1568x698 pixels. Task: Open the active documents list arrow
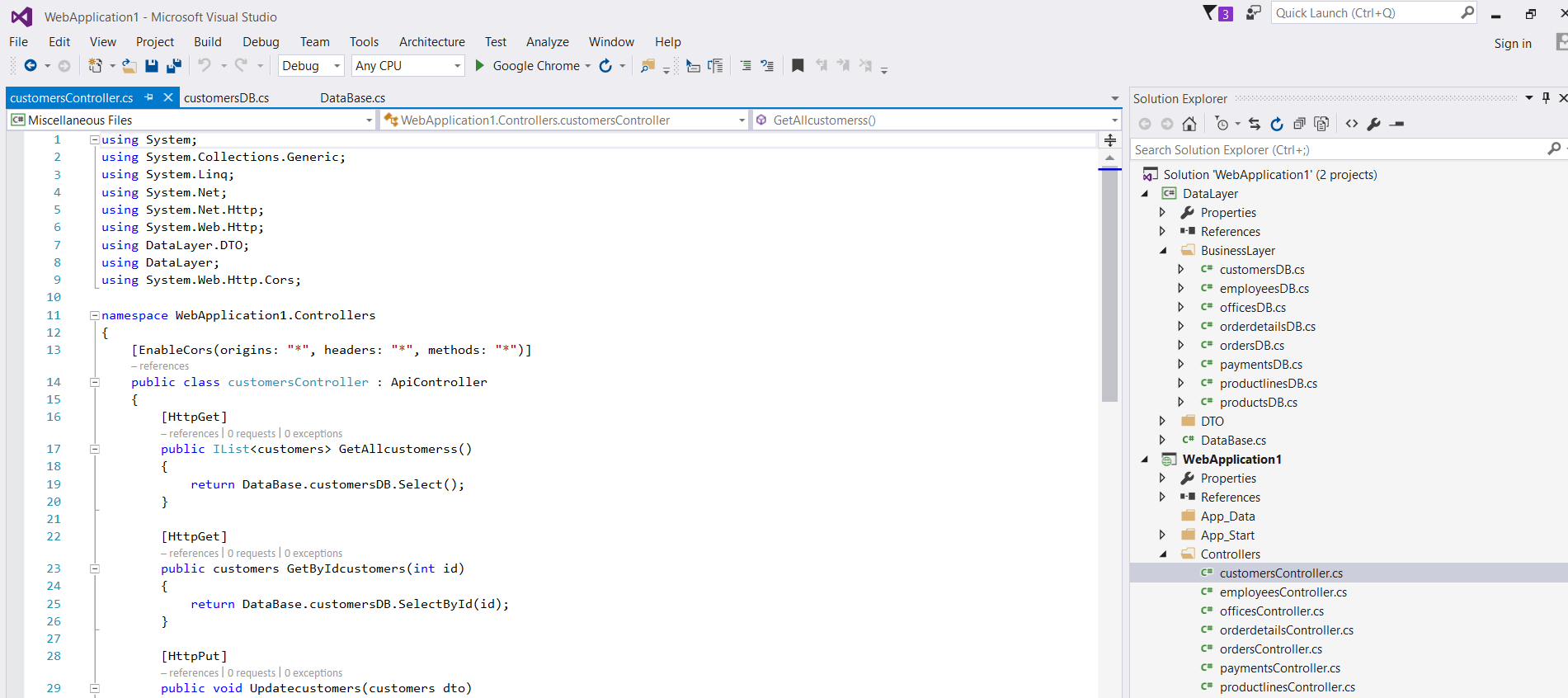click(1115, 98)
